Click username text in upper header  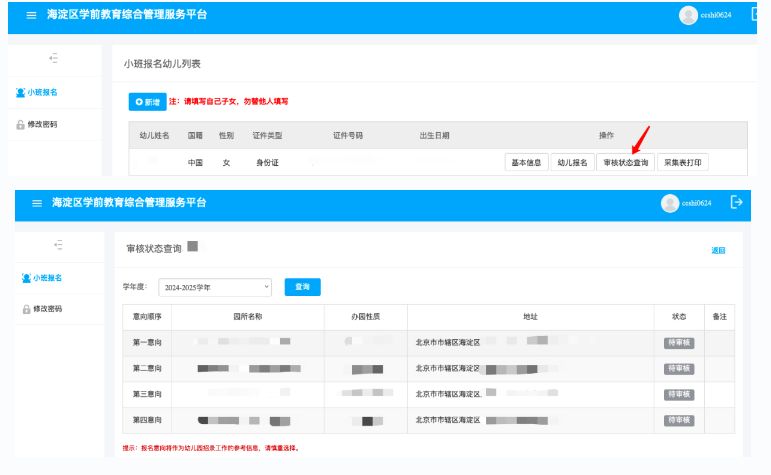[x=716, y=15]
